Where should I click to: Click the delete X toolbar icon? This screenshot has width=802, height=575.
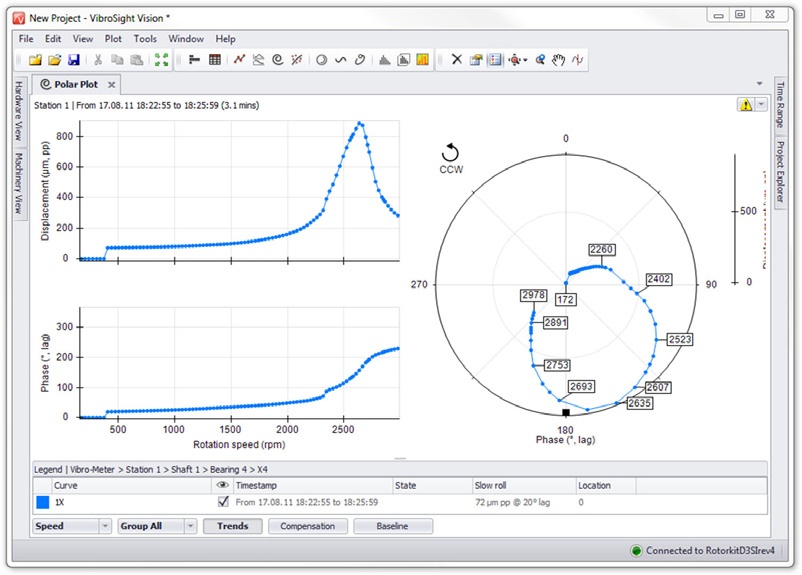point(456,60)
